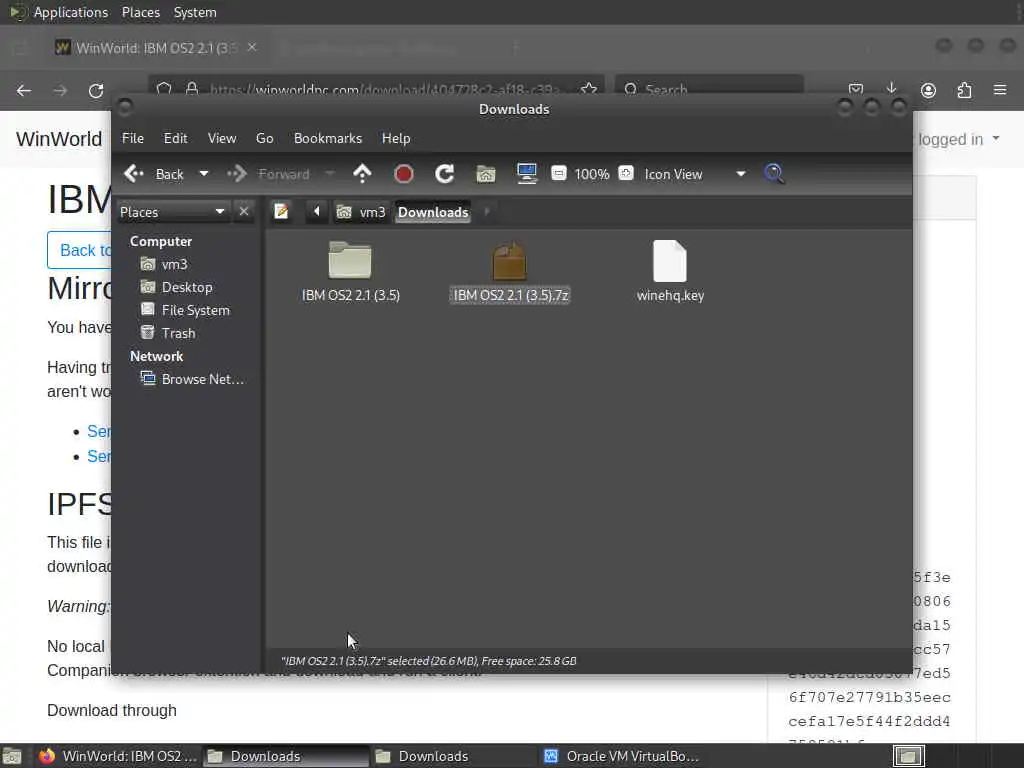Close the Places sidebar pane

pyautogui.click(x=244, y=212)
